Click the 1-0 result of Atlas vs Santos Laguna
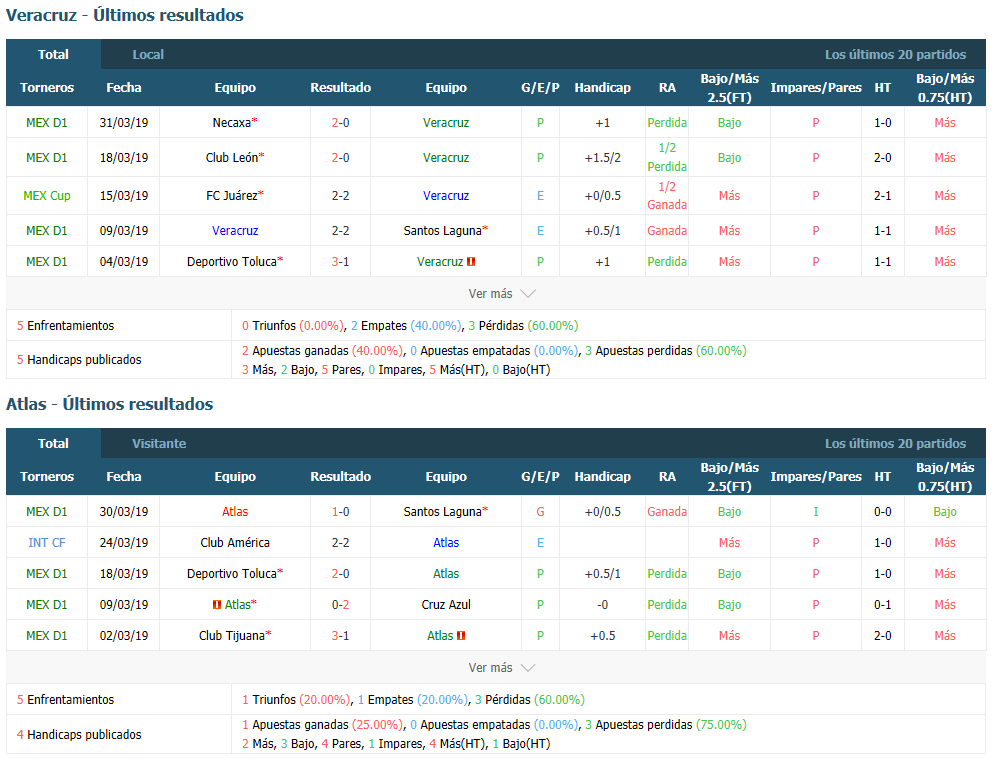 [340, 512]
